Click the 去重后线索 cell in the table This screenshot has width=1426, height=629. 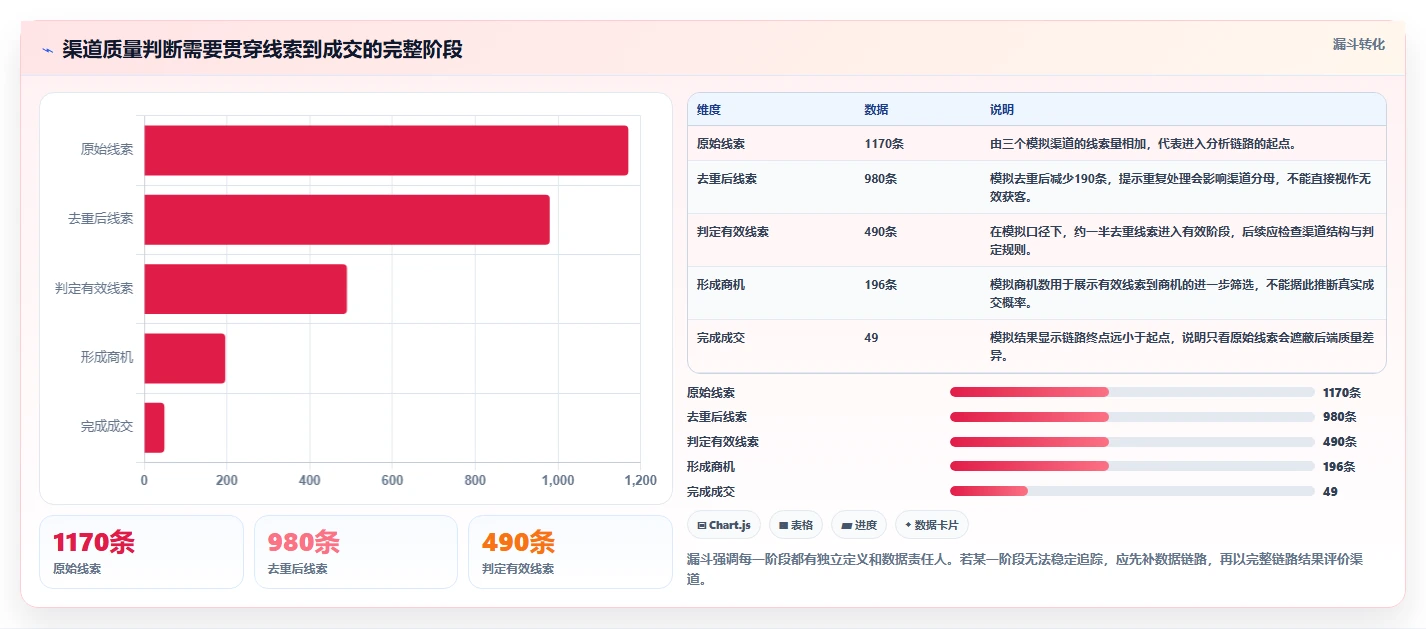coord(727,179)
